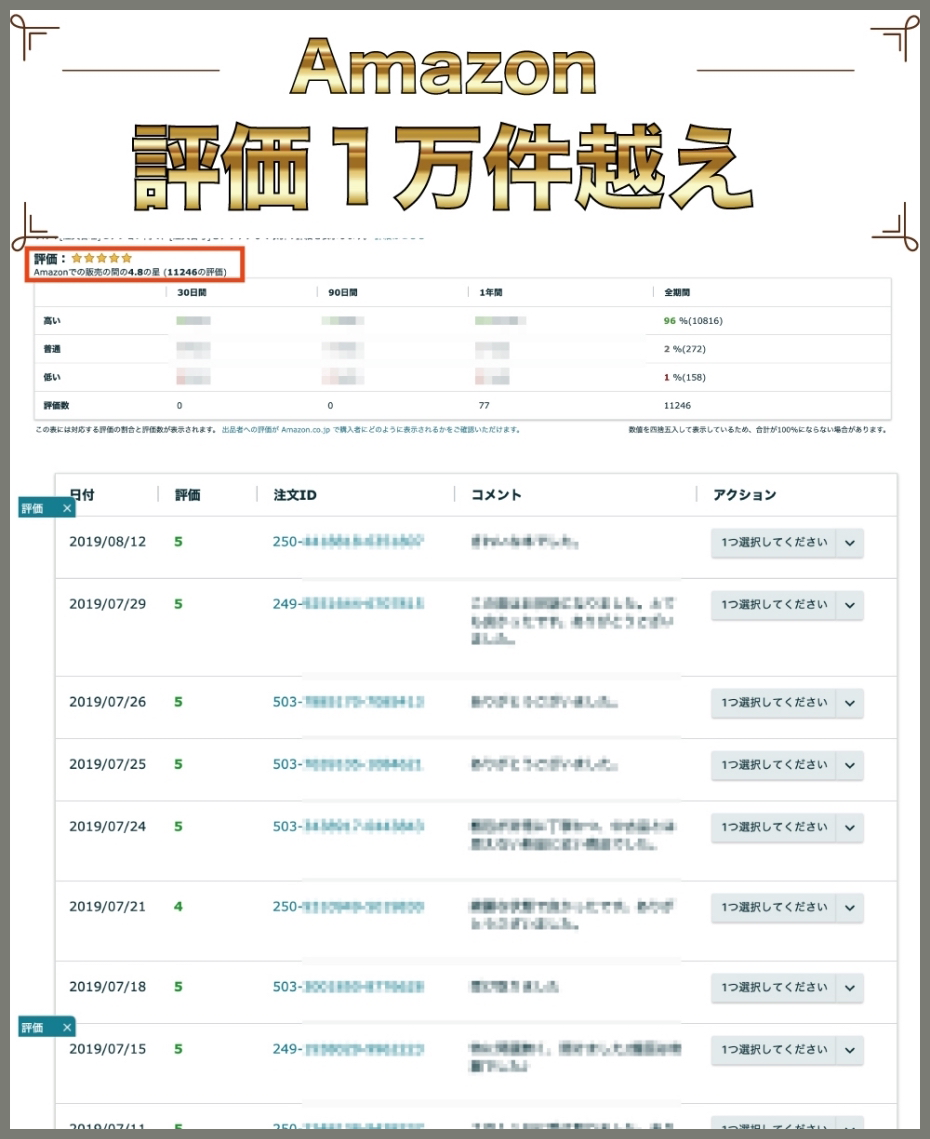Select the 11246 total rating count cell

coord(677,405)
